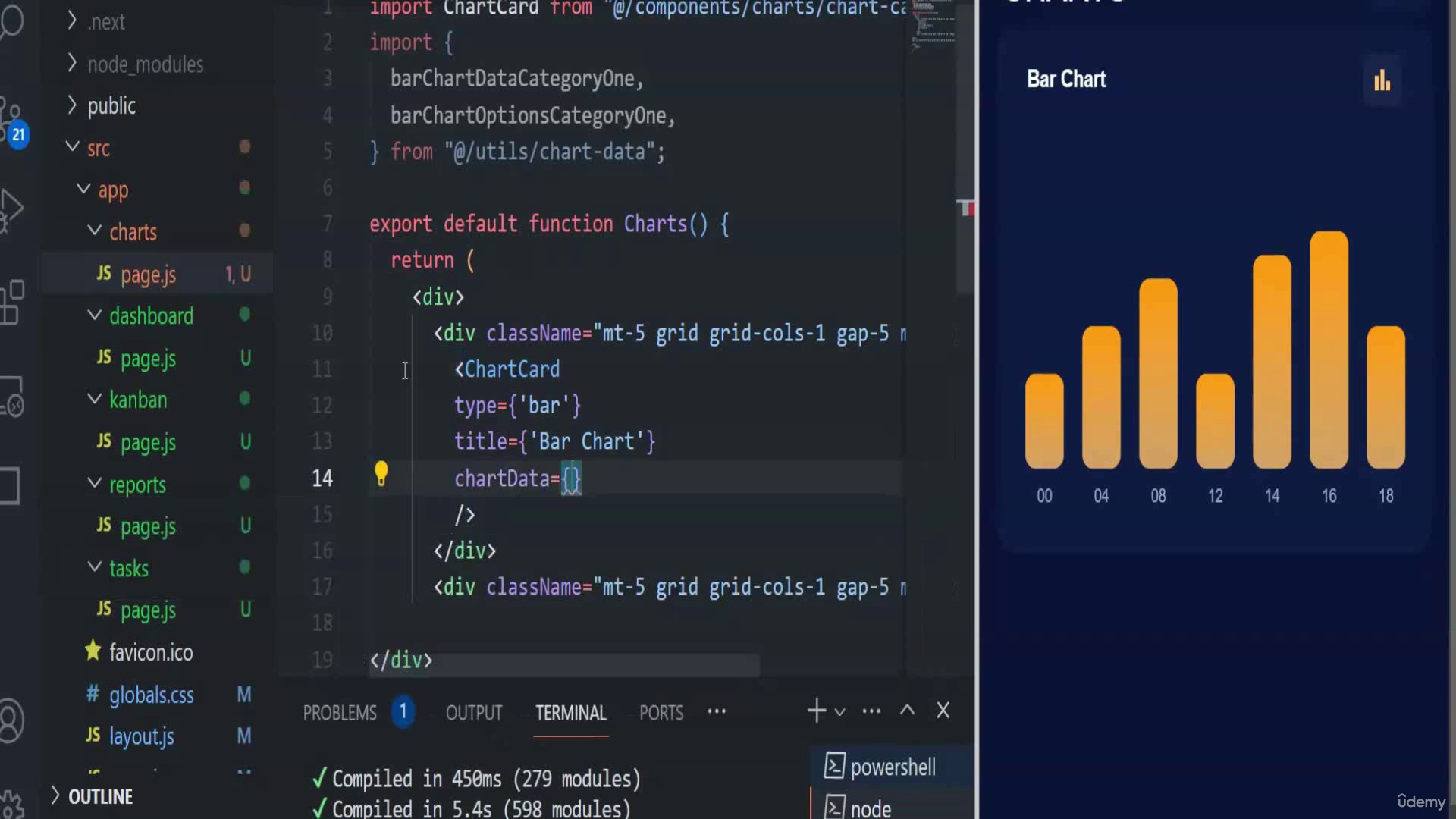Image resolution: width=1456 pixels, height=819 pixels.
Task: Open the Search view in activity bar
Action: (x=11, y=21)
